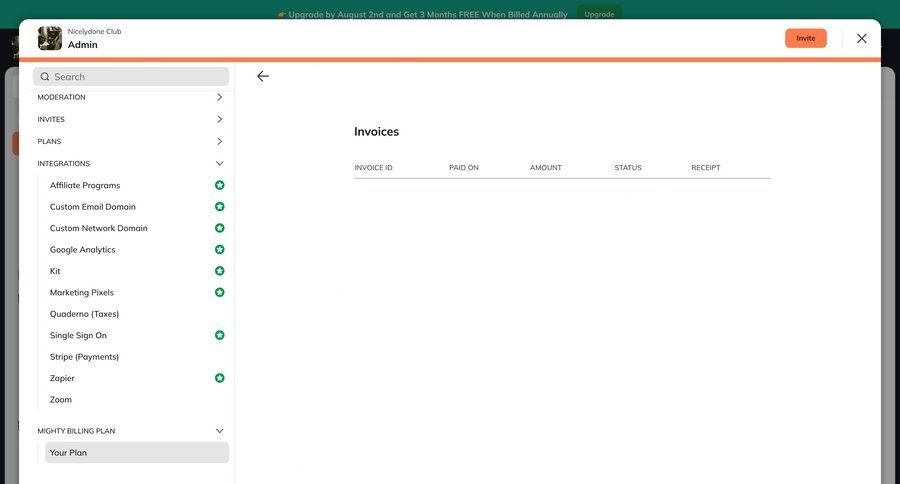Click the INVOICE ID column header
900x484 pixels.
point(373,168)
